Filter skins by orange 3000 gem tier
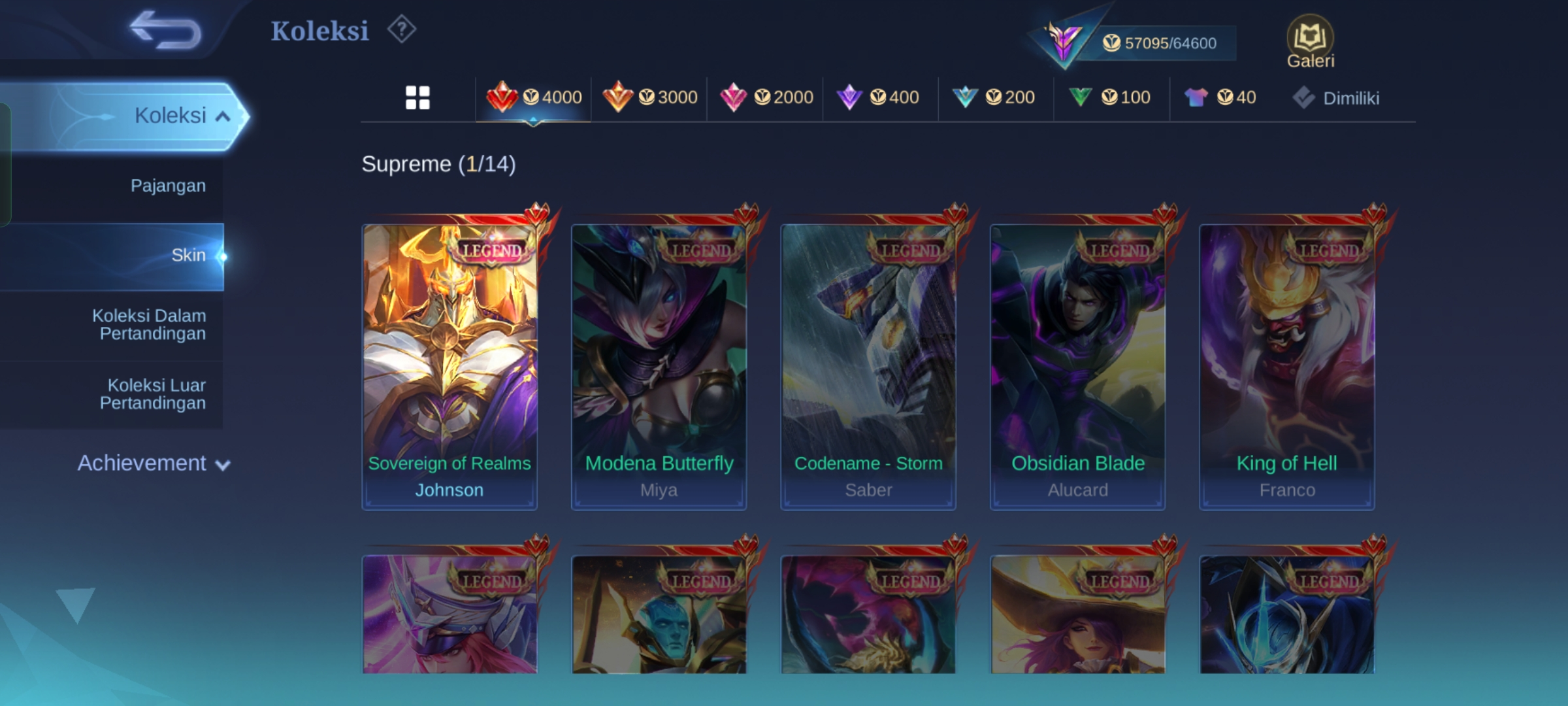 click(x=649, y=98)
